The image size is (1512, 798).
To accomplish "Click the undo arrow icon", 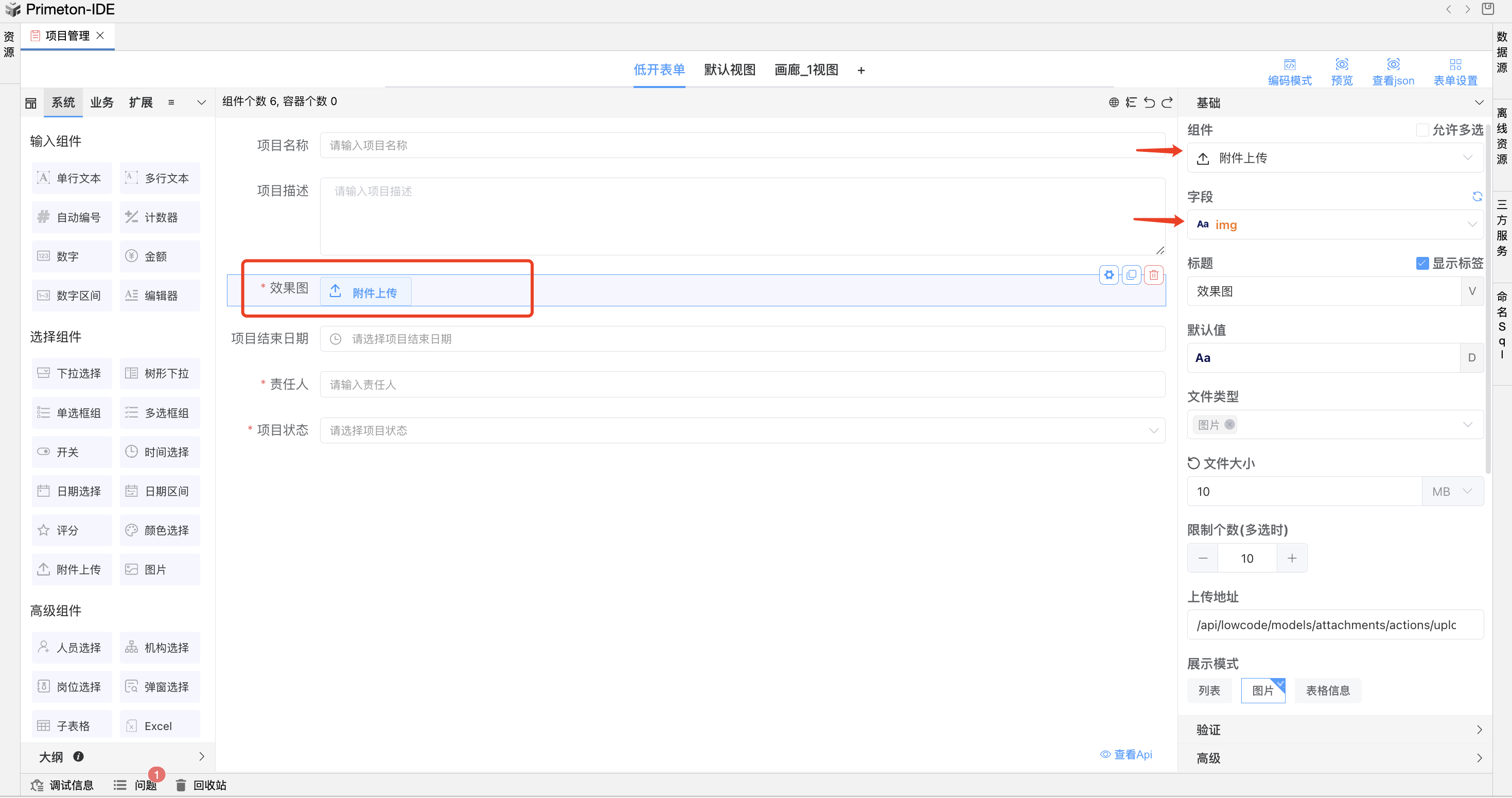I will coord(1149,102).
